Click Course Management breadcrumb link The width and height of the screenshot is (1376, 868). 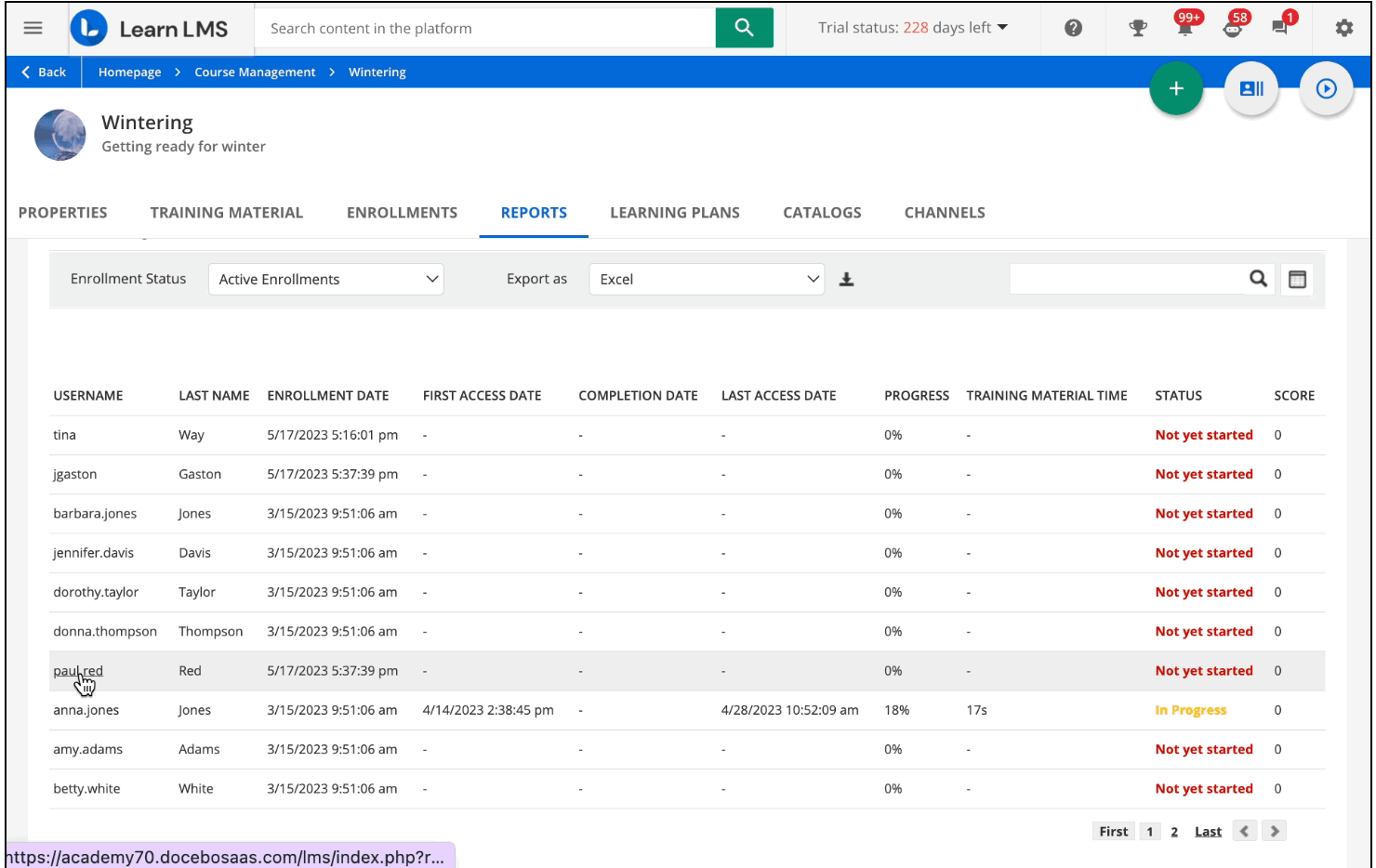tap(255, 72)
